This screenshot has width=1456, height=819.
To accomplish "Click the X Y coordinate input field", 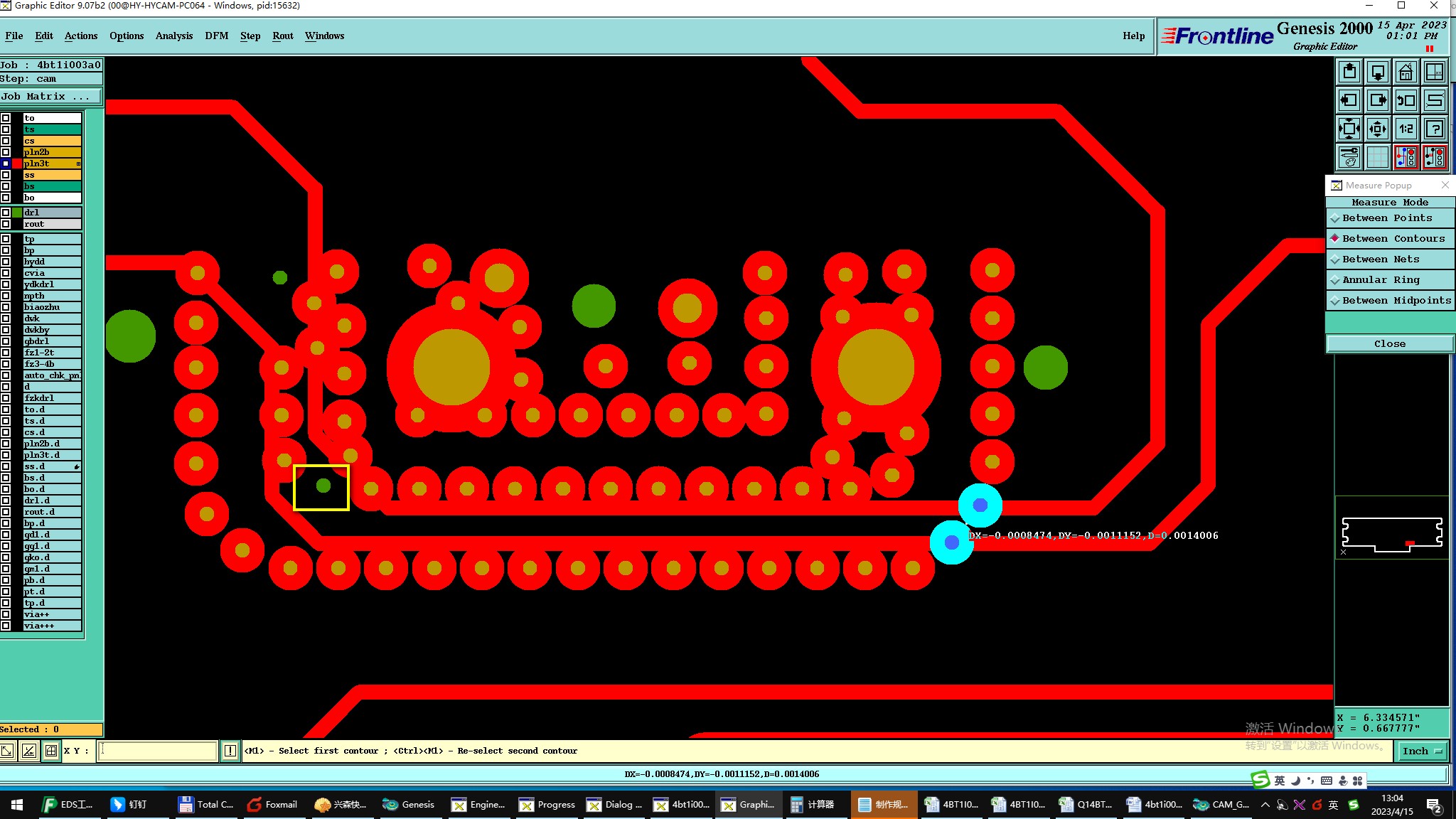I will click(157, 751).
